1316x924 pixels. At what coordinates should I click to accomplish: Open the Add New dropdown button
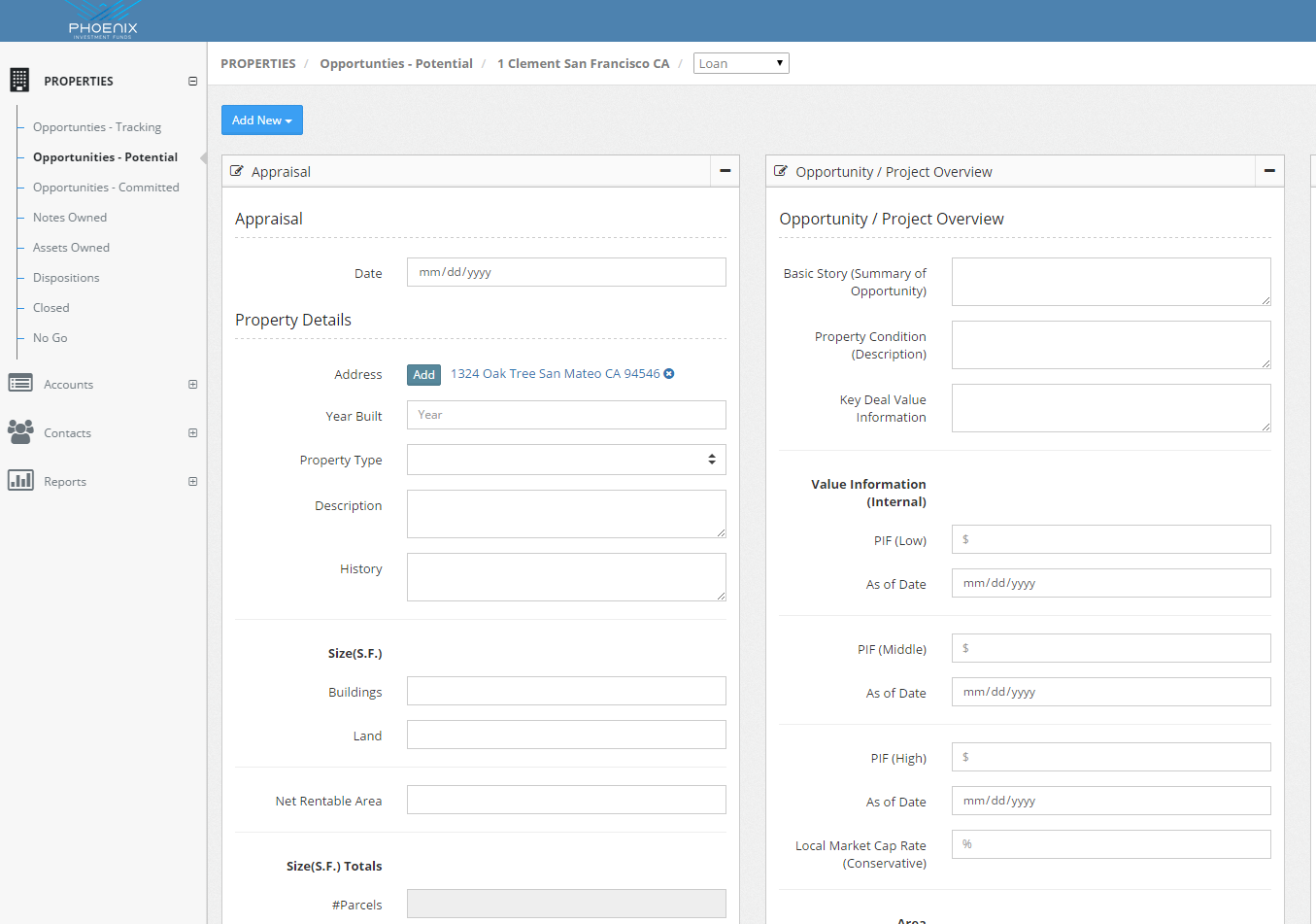[262, 120]
